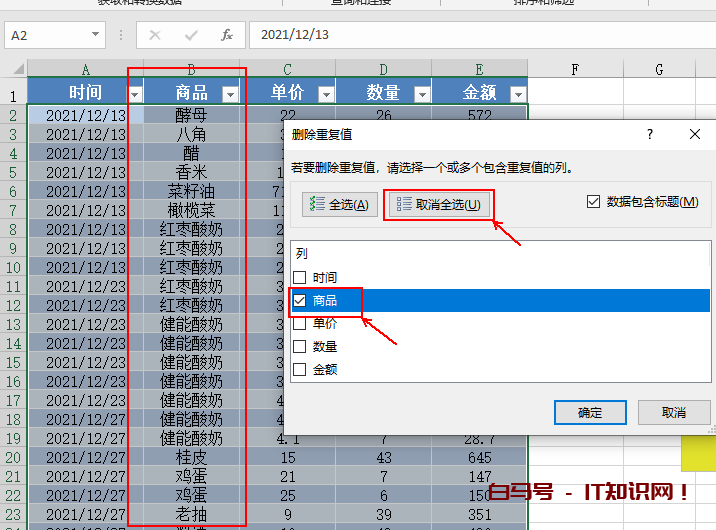Image resolution: width=716 pixels, height=530 pixels.
Task: Check the 金额 column checkbox
Action: coord(300,369)
